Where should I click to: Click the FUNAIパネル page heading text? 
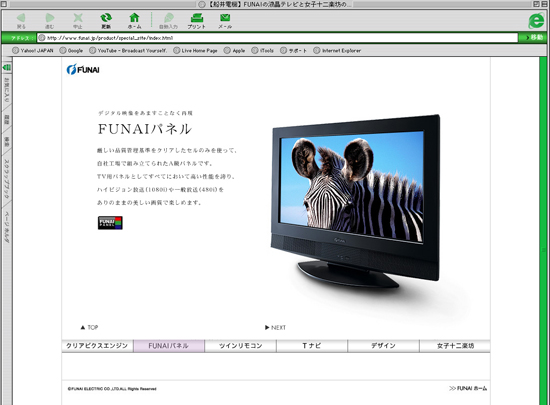145,129
